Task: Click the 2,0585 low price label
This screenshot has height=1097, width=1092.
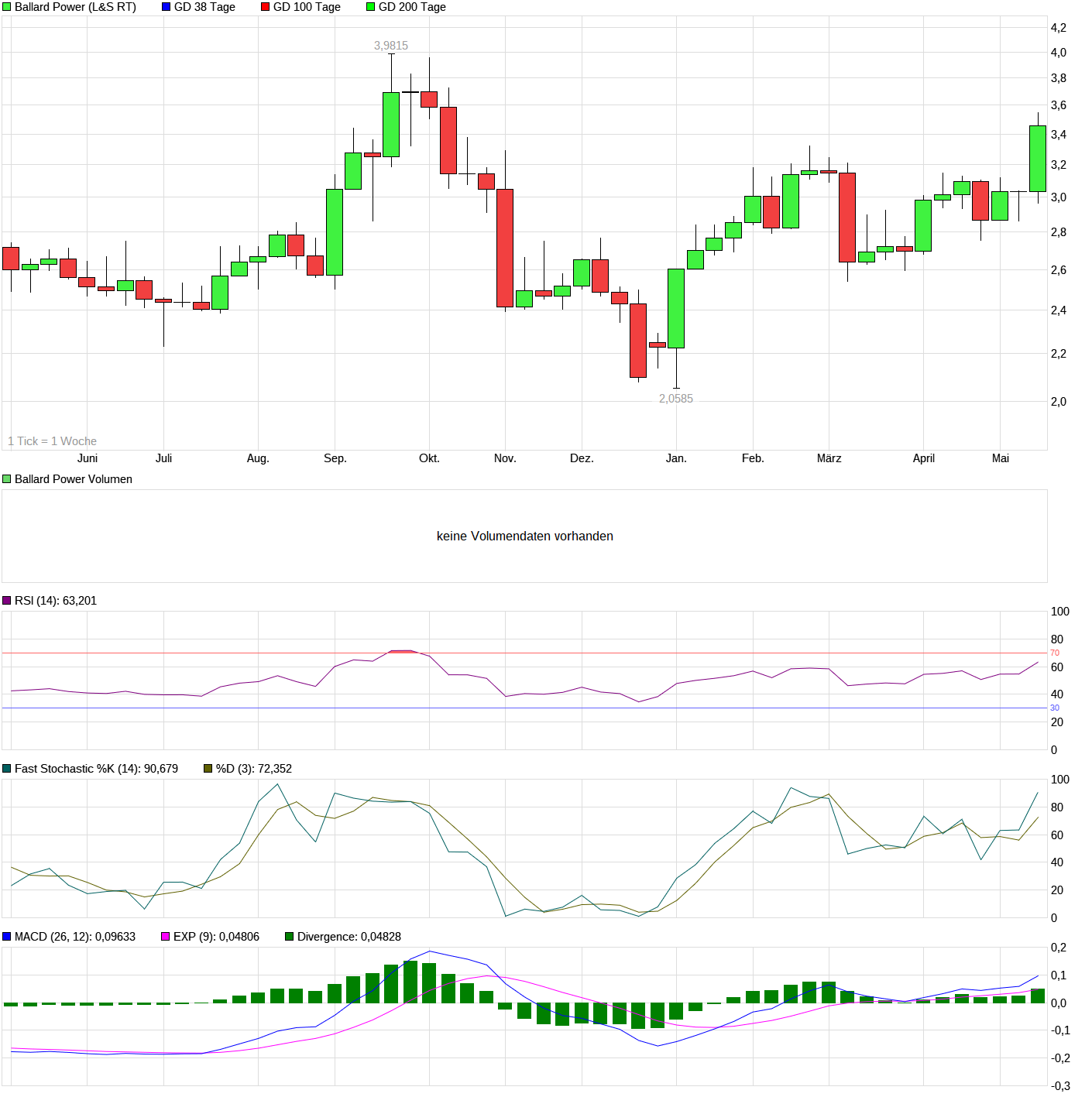Action: tap(676, 399)
